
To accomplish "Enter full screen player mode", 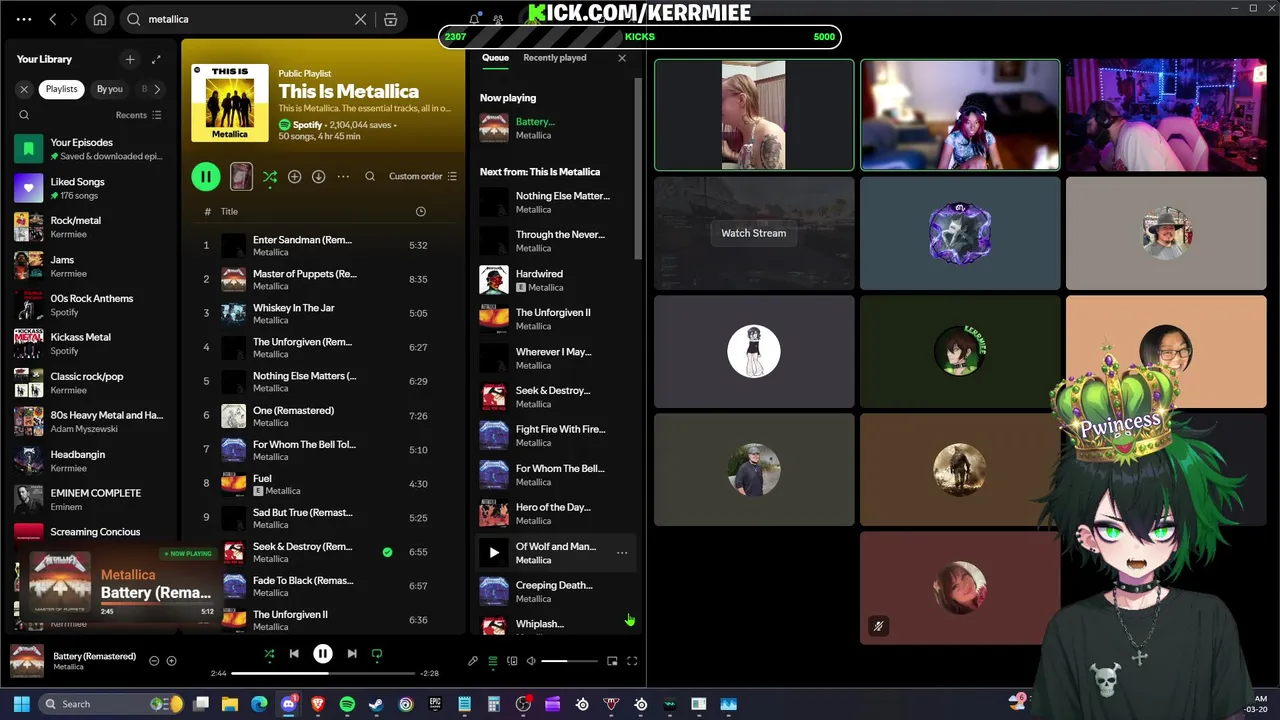I will [632, 661].
